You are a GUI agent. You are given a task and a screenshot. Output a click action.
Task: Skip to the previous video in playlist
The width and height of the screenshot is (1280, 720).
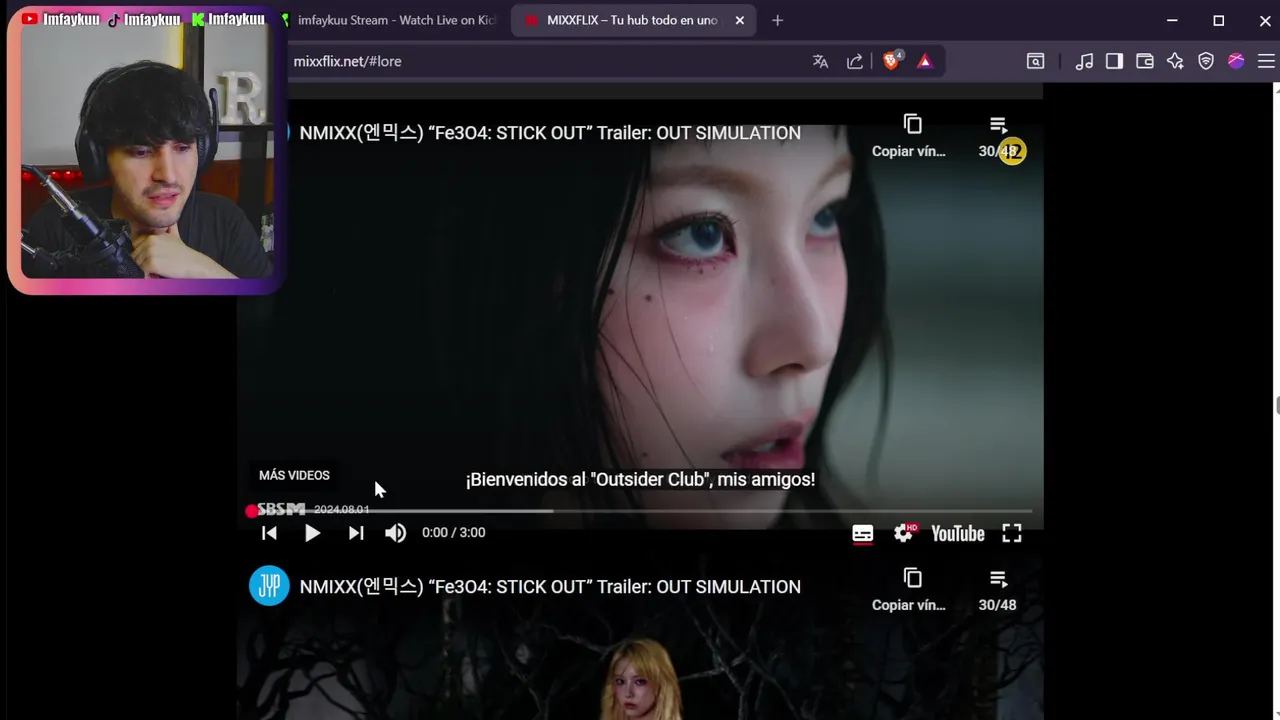pos(269,533)
